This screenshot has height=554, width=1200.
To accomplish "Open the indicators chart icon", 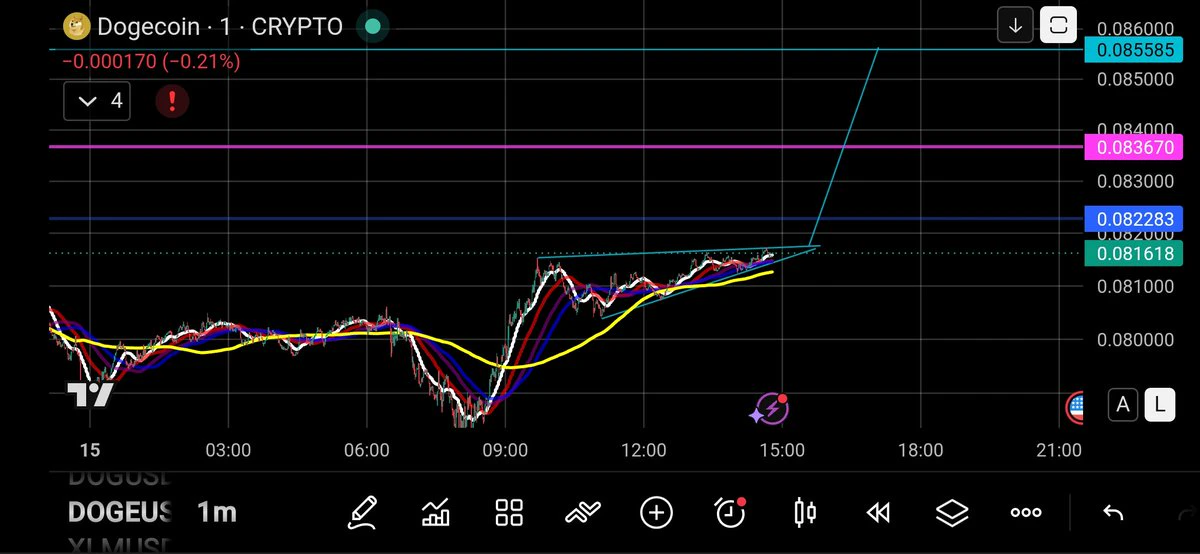I will point(436,513).
